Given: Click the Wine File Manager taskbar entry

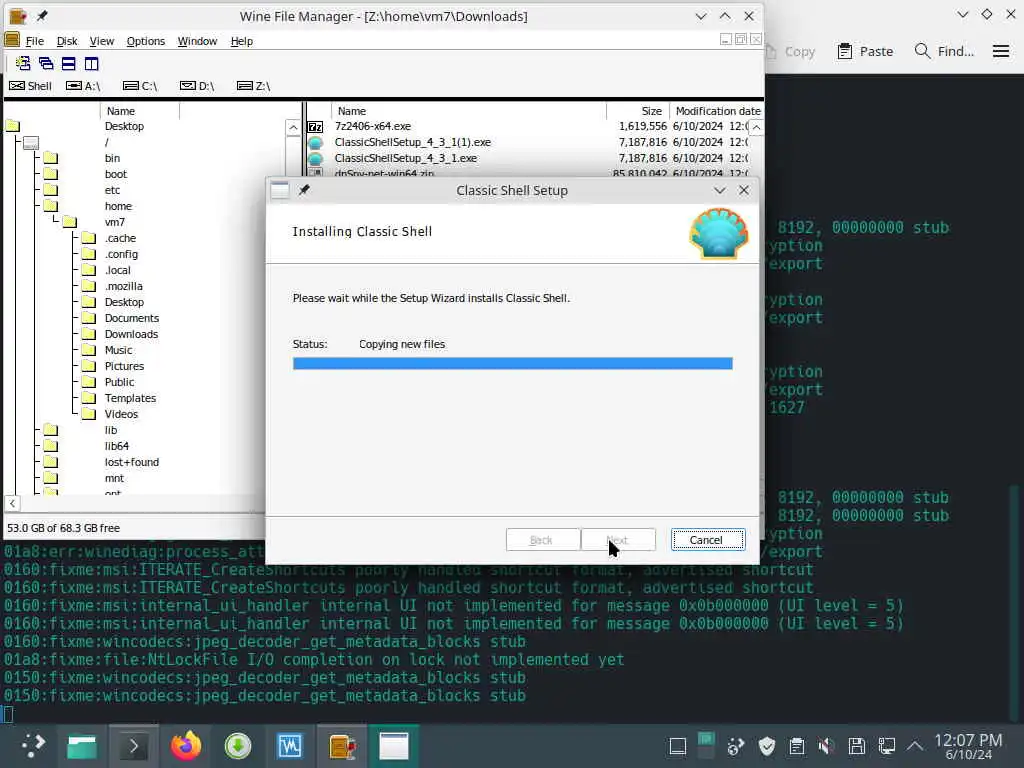Looking at the screenshot, I should tap(342, 746).
